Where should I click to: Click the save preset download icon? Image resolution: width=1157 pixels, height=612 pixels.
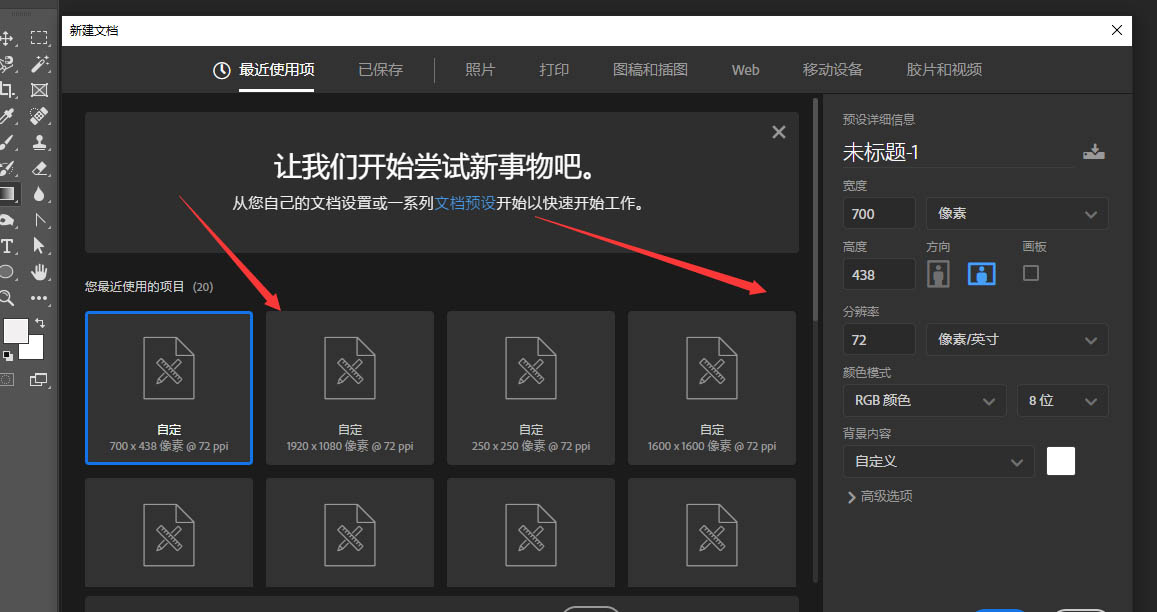(x=1094, y=150)
